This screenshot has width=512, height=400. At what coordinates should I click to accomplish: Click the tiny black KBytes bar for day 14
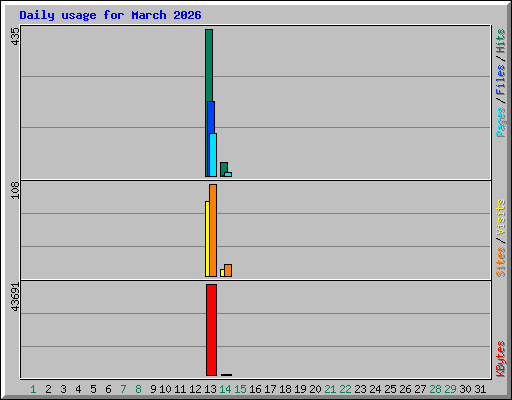click(x=226, y=375)
